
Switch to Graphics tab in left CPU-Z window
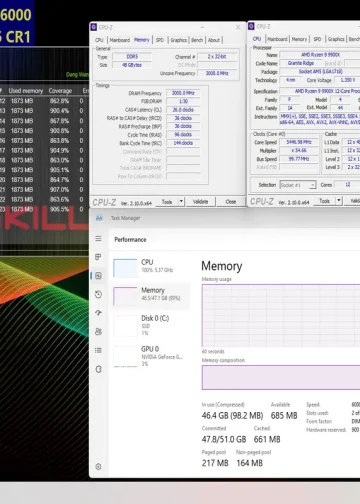[179, 40]
